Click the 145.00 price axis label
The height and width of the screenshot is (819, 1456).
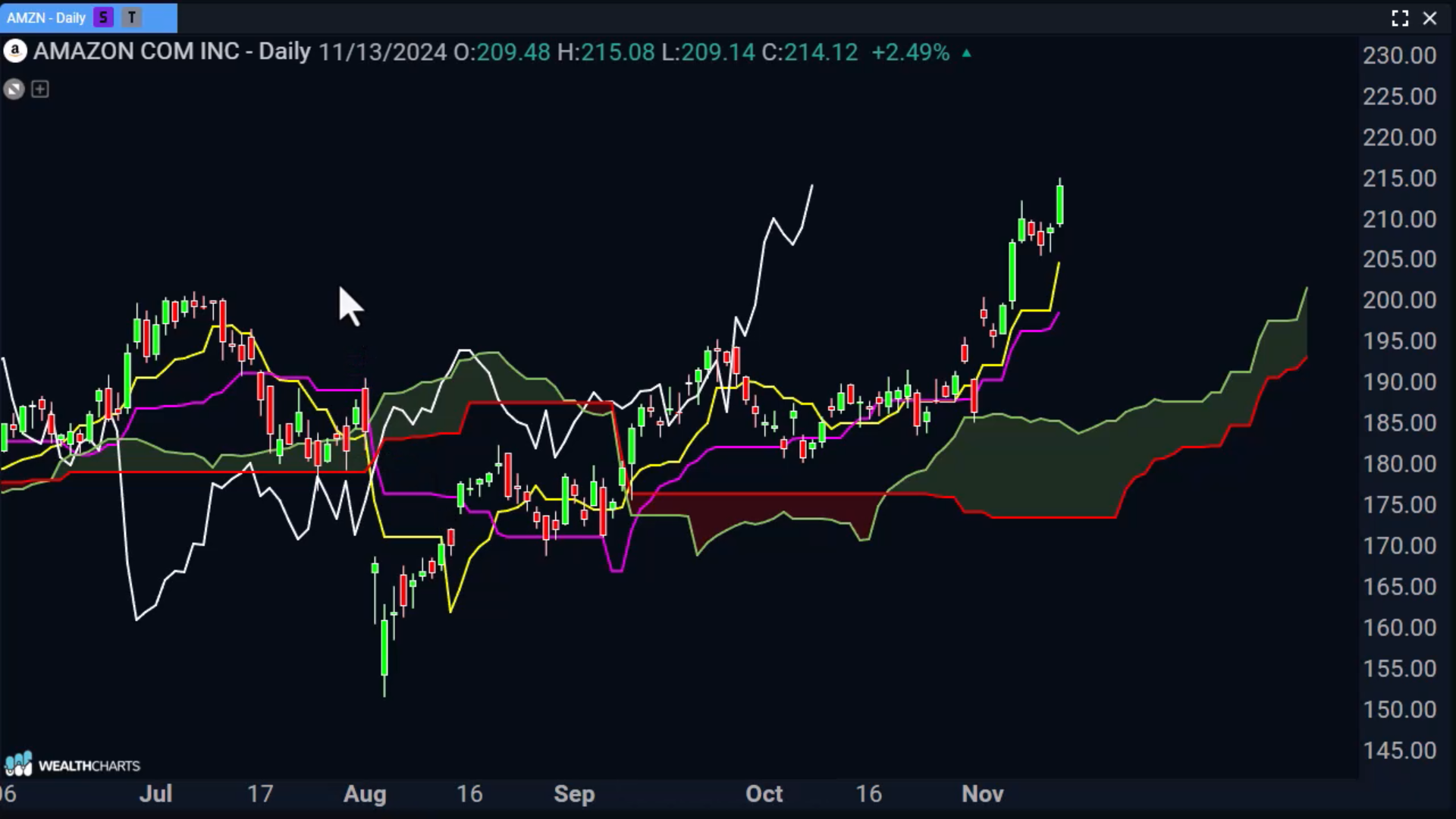[1399, 751]
